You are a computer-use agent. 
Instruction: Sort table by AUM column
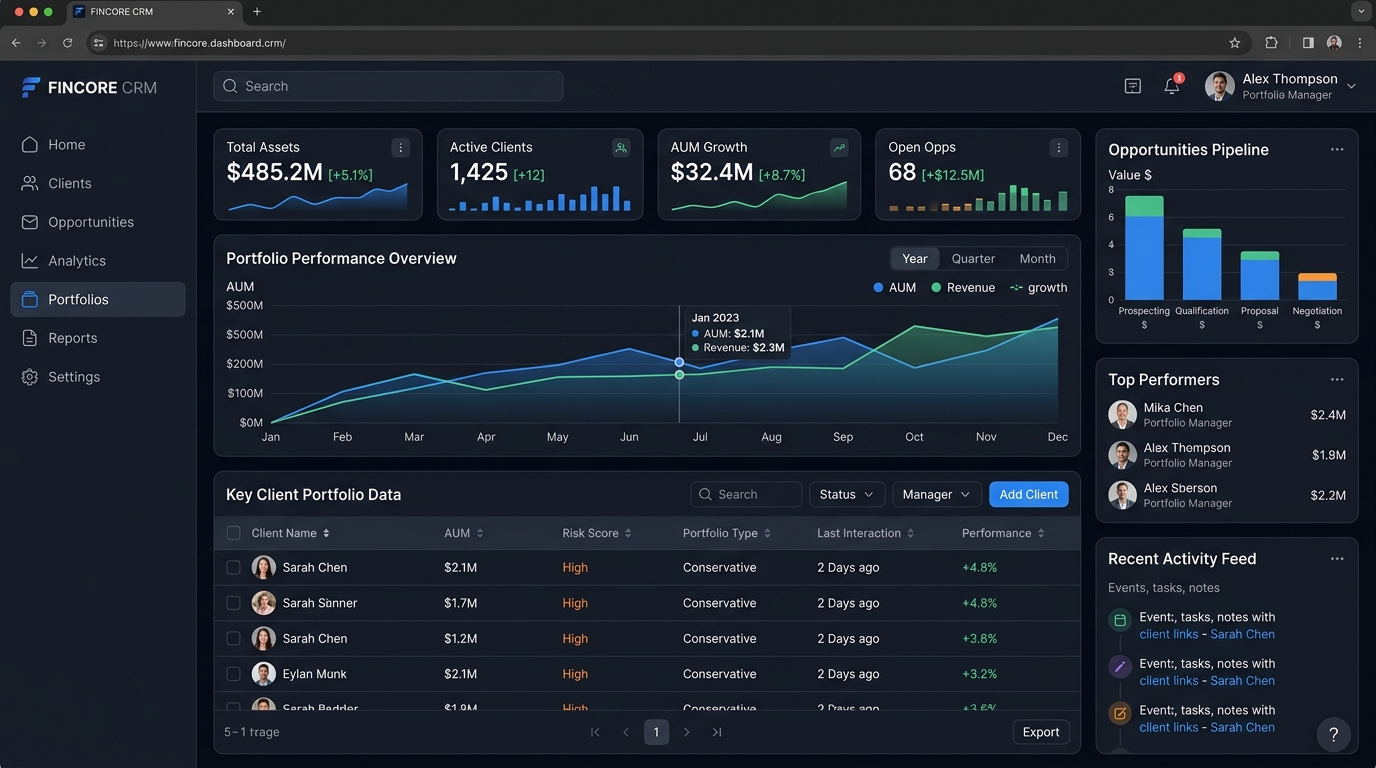(x=464, y=533)
